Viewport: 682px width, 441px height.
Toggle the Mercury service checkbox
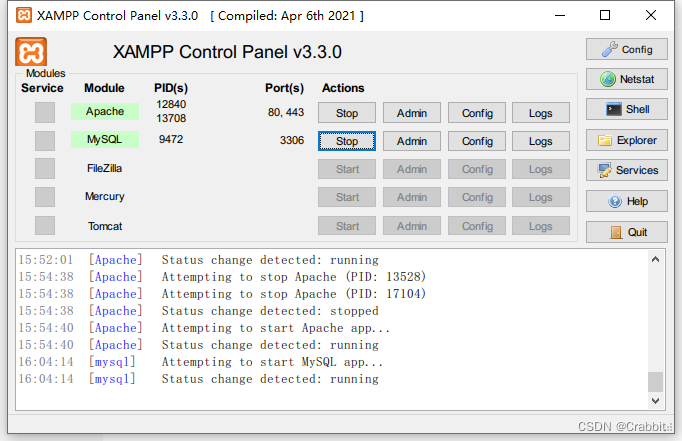[x=45, y=197]
